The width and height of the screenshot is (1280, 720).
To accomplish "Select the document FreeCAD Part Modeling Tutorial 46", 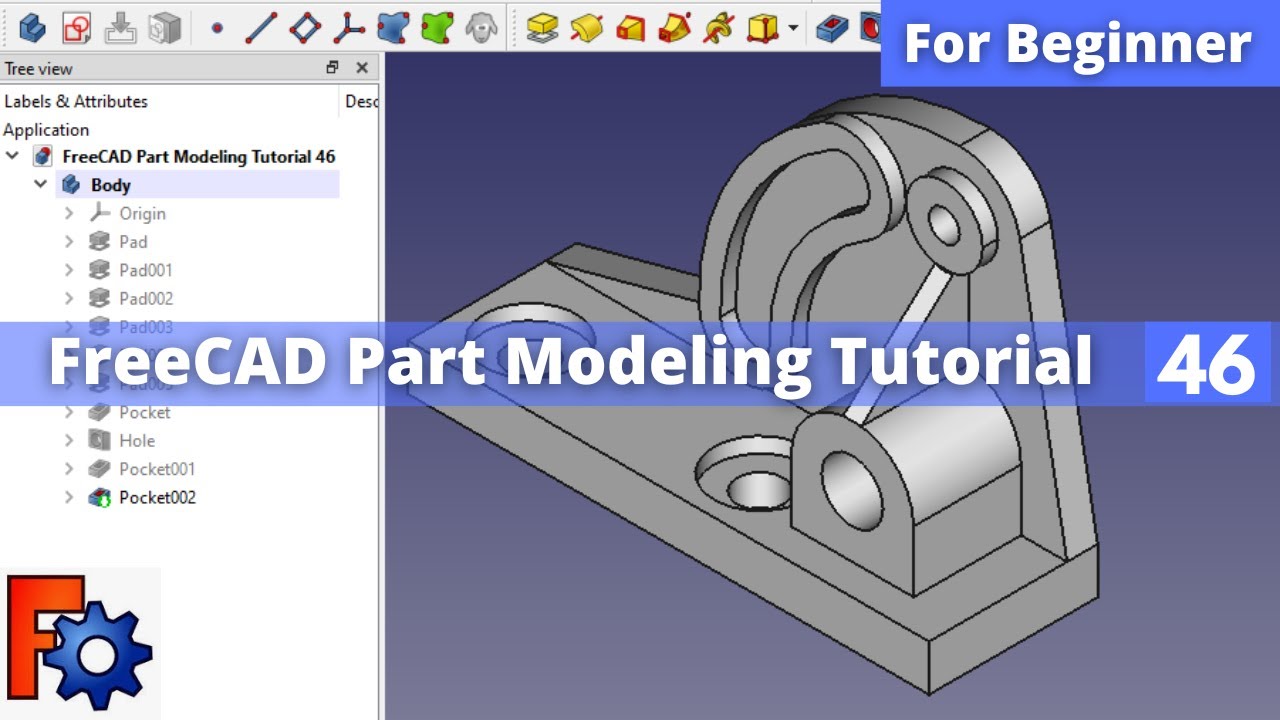I will tap(198, 156).
